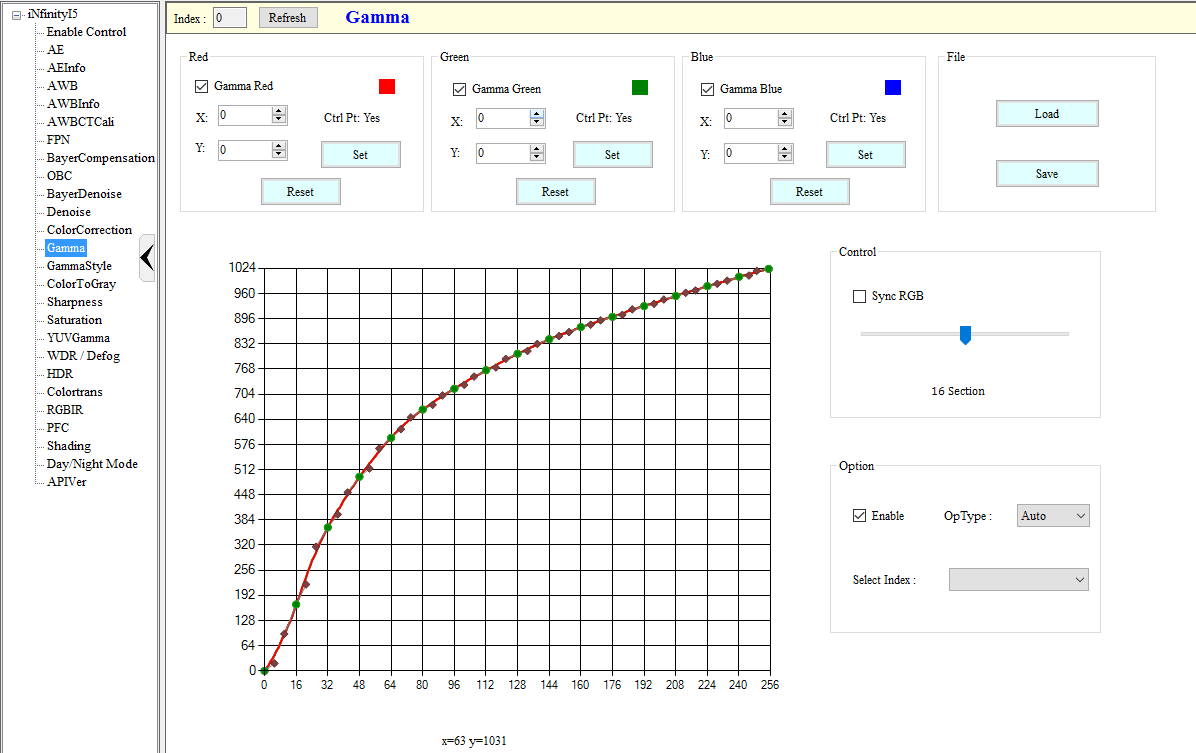
Task: Select the ColorCorrection tree item
Action: coord(88,229)
